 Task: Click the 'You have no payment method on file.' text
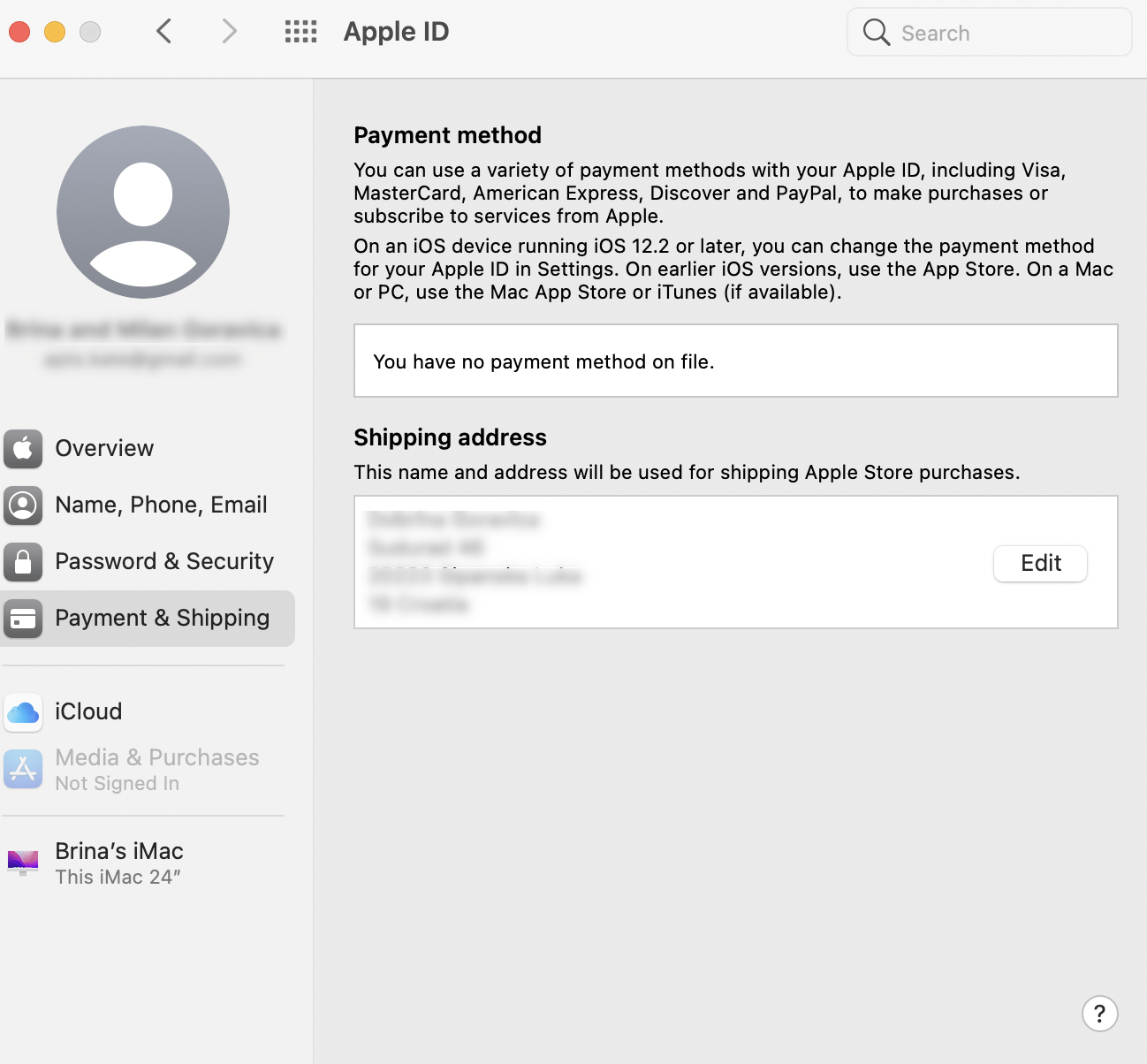[543, 361]
